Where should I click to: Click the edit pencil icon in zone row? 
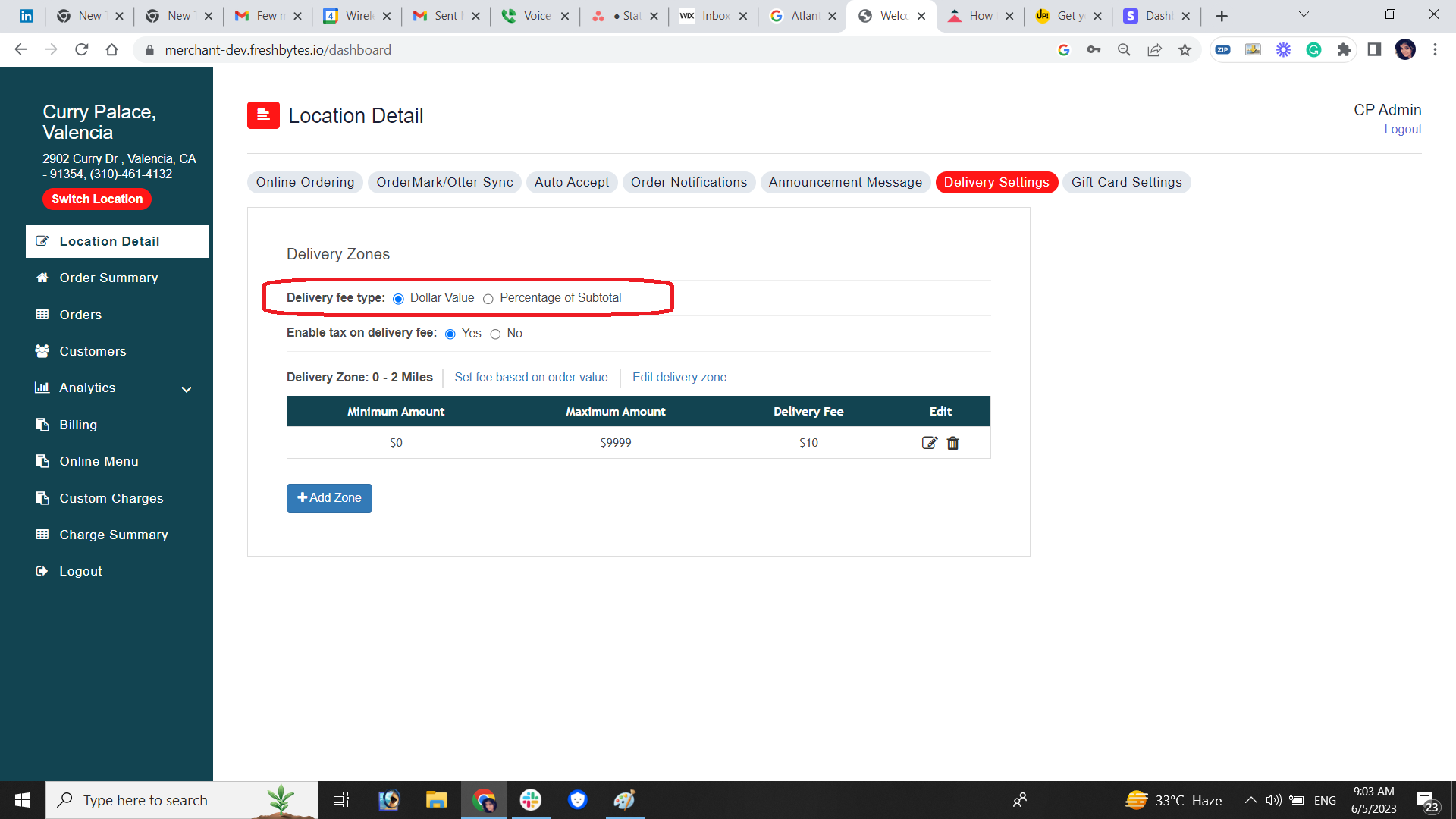[929, 443]
